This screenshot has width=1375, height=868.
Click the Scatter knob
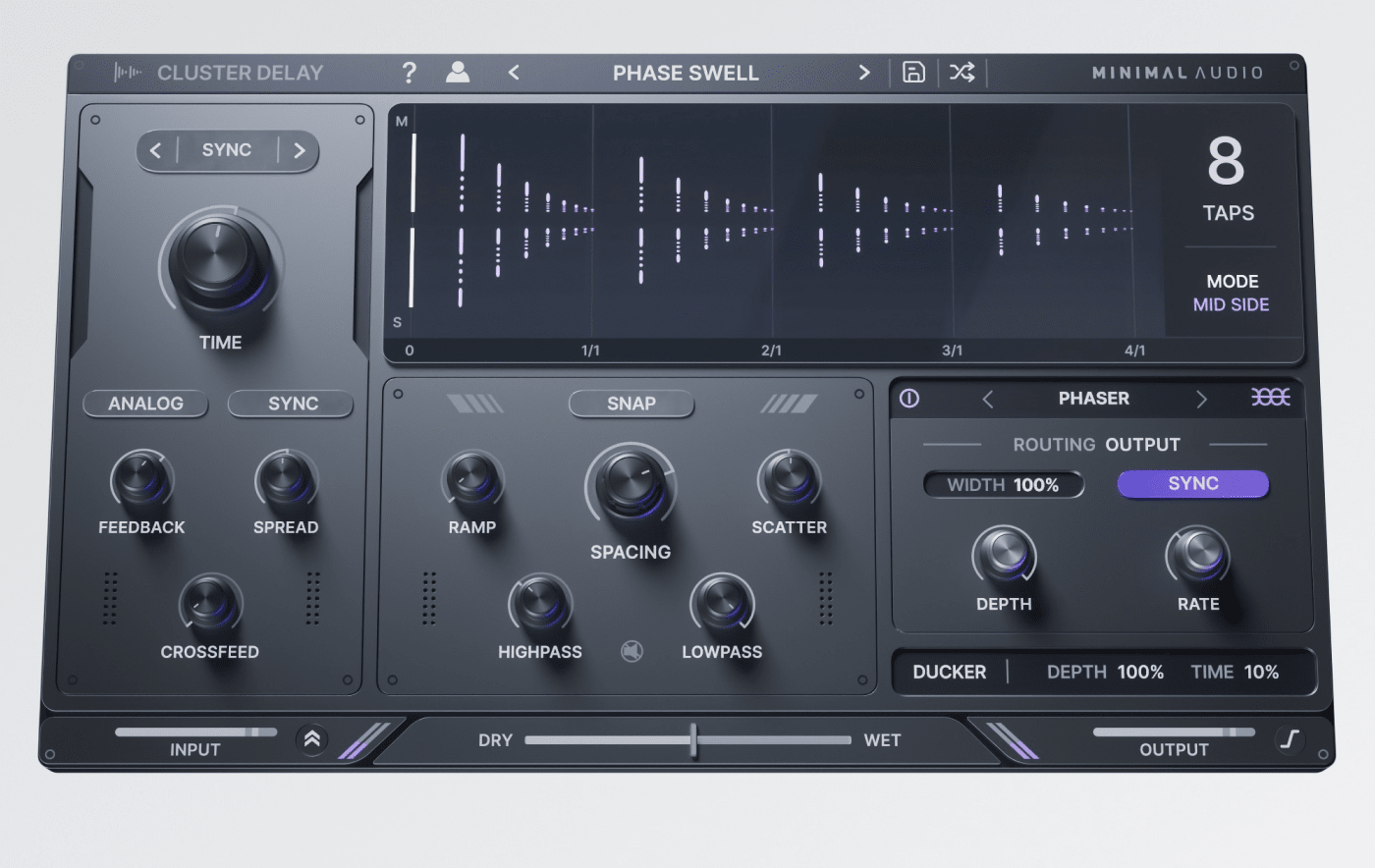point(789,480)
